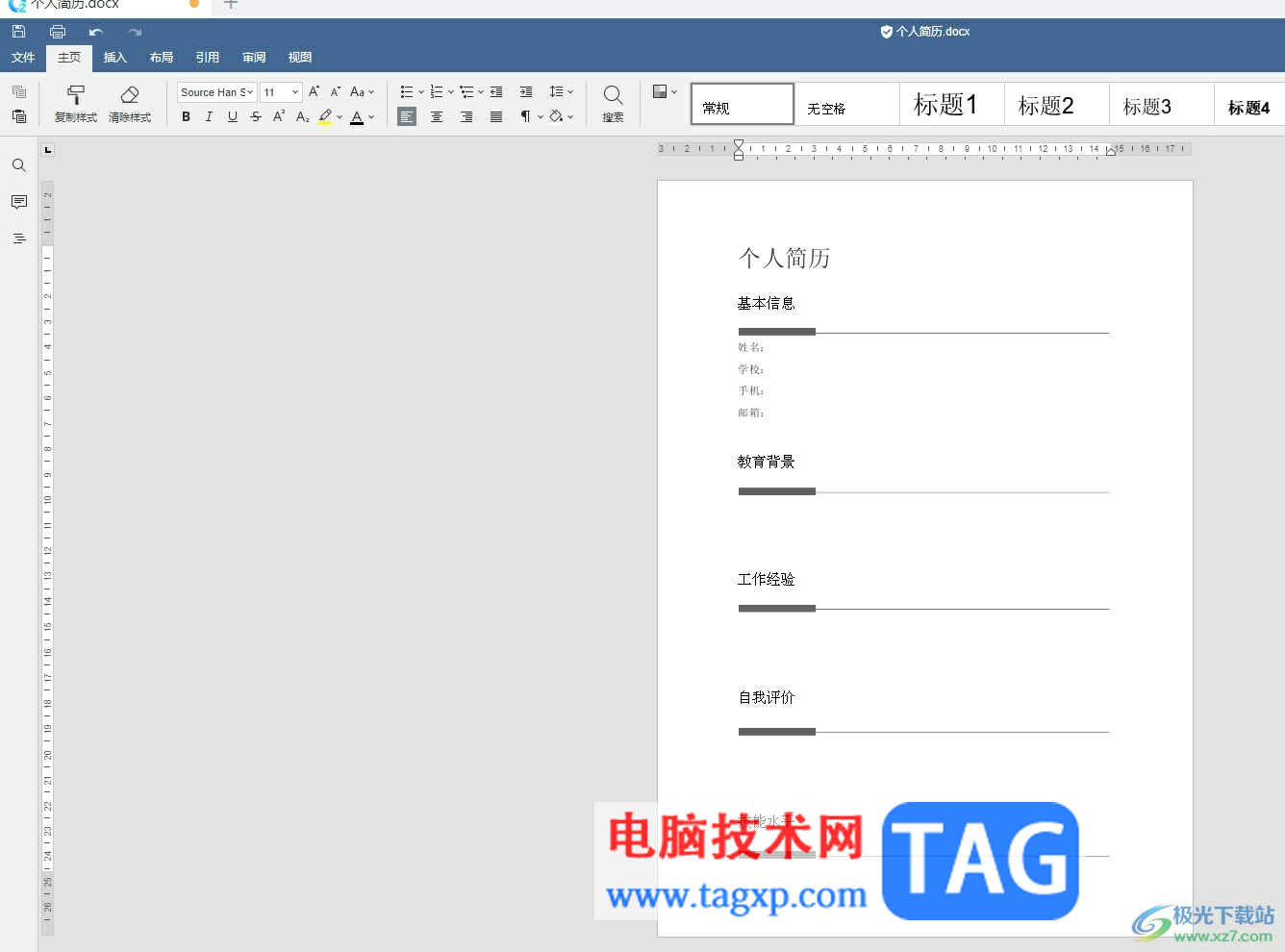Expand the paragraph marks dropdown arrow
The image size is (1285, 952).
pyautogui.click(x=541, y=116)
